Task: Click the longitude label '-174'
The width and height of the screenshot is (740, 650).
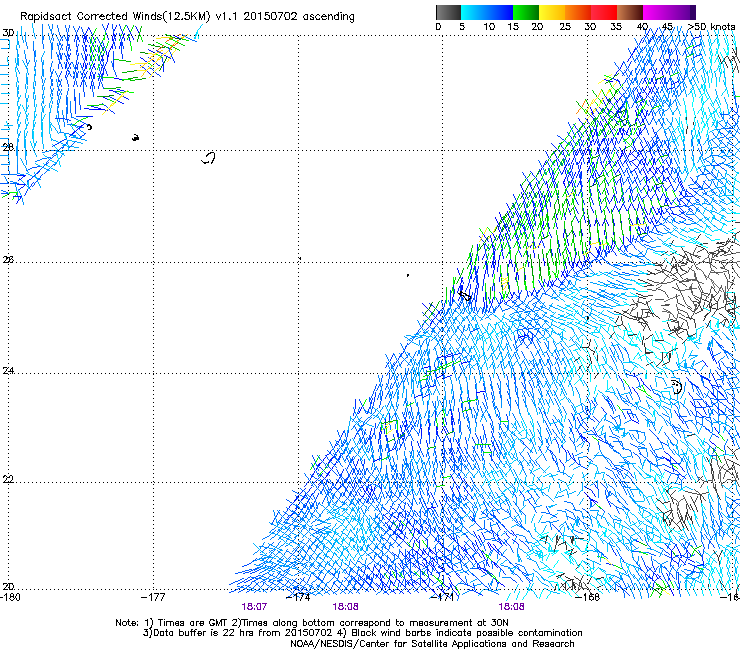Action: [x=299, y=597]
